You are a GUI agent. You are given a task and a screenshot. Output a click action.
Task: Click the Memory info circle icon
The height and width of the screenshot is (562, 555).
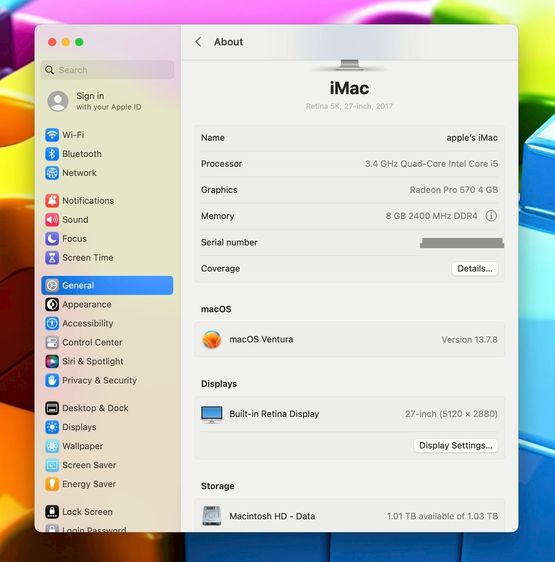pos(491,216)
